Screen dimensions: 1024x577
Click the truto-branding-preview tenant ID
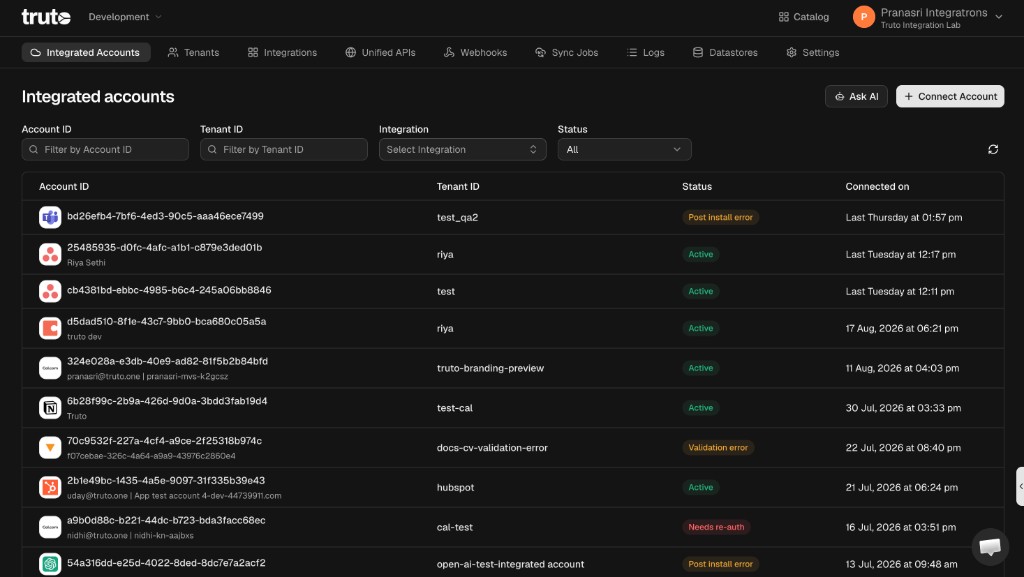(490, 368)
